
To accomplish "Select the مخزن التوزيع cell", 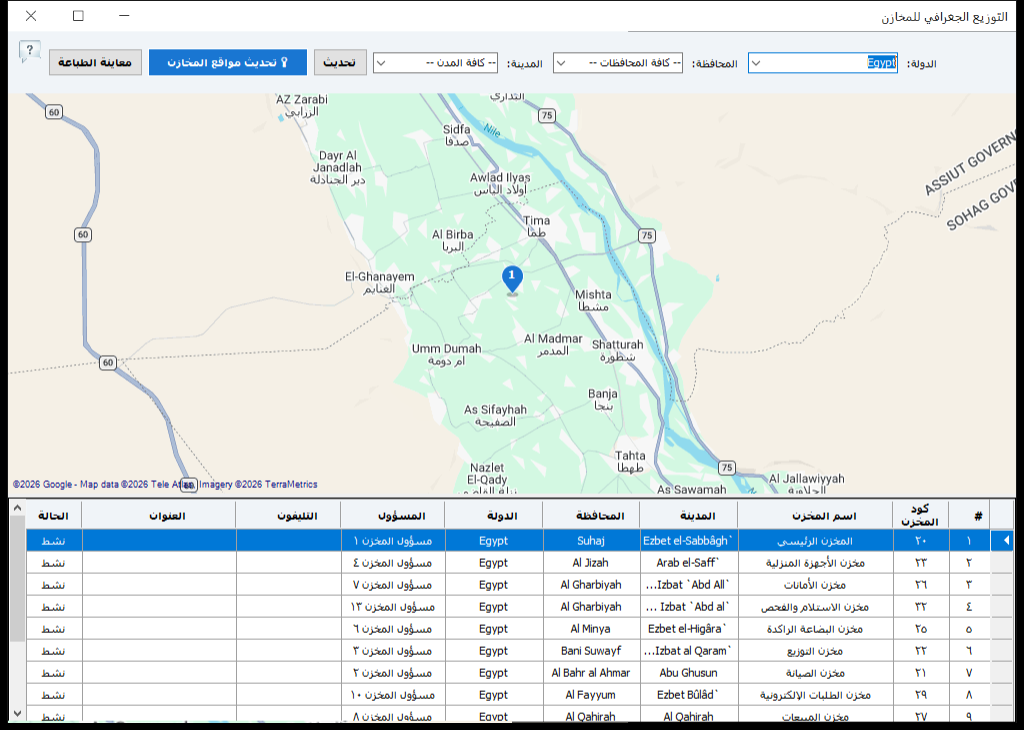I will coord(816,651).
